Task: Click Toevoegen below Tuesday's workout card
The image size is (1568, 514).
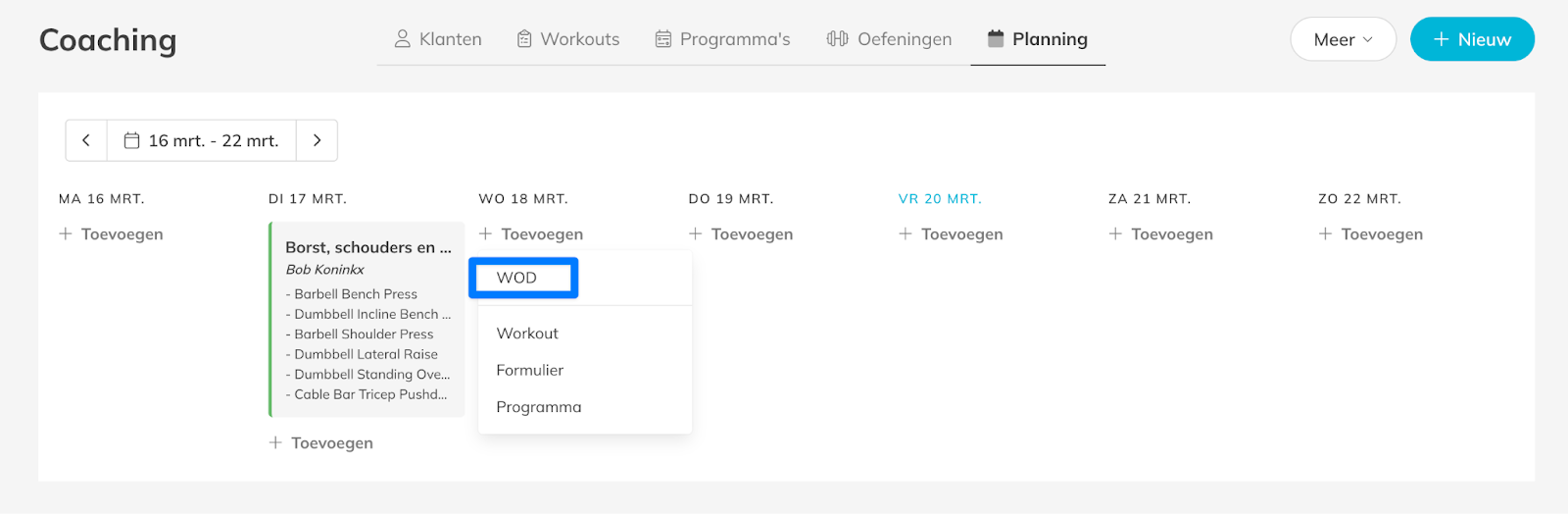Action: tap(321, 443)
